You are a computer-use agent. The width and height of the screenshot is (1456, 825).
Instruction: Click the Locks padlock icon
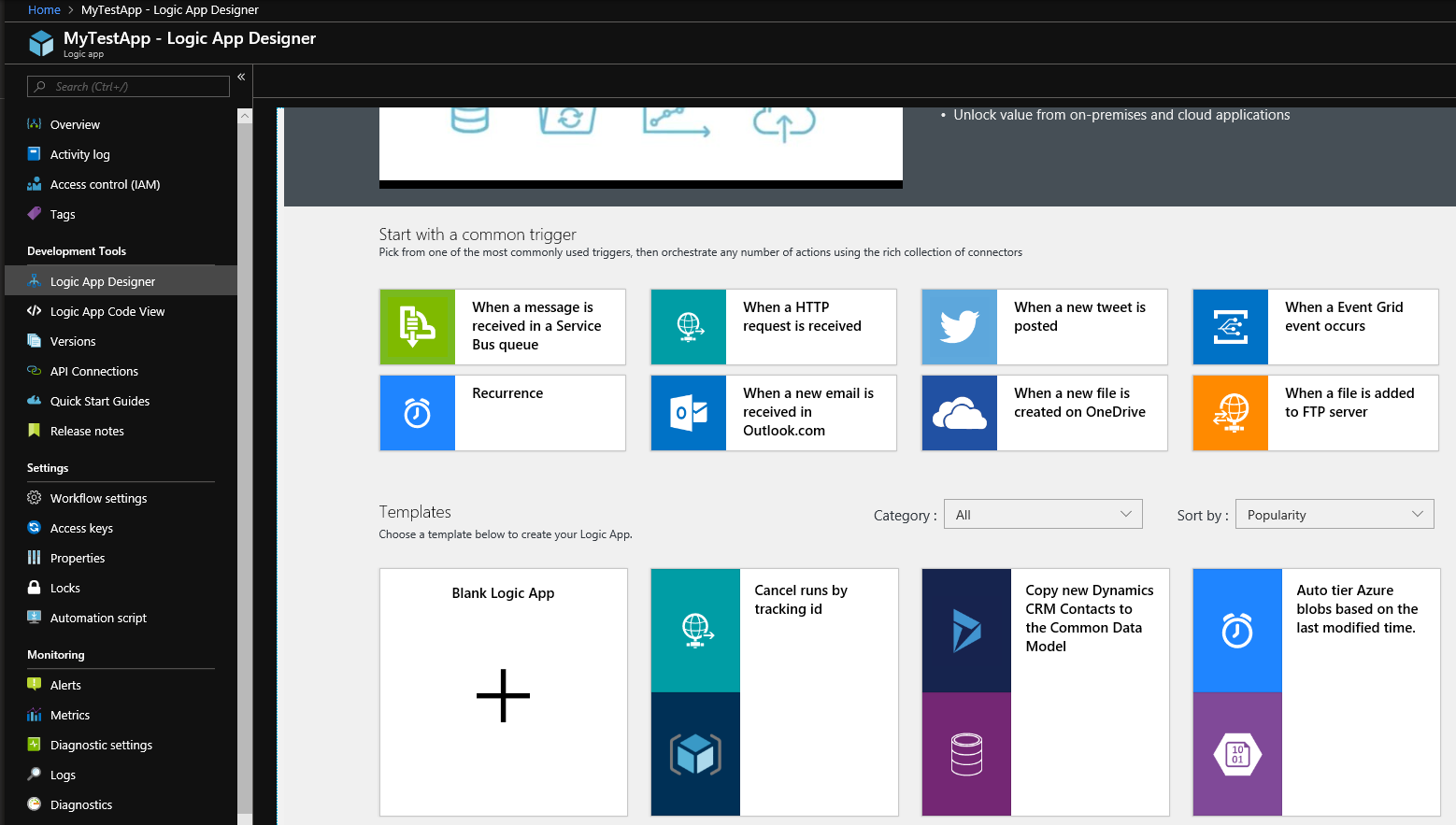35,588
